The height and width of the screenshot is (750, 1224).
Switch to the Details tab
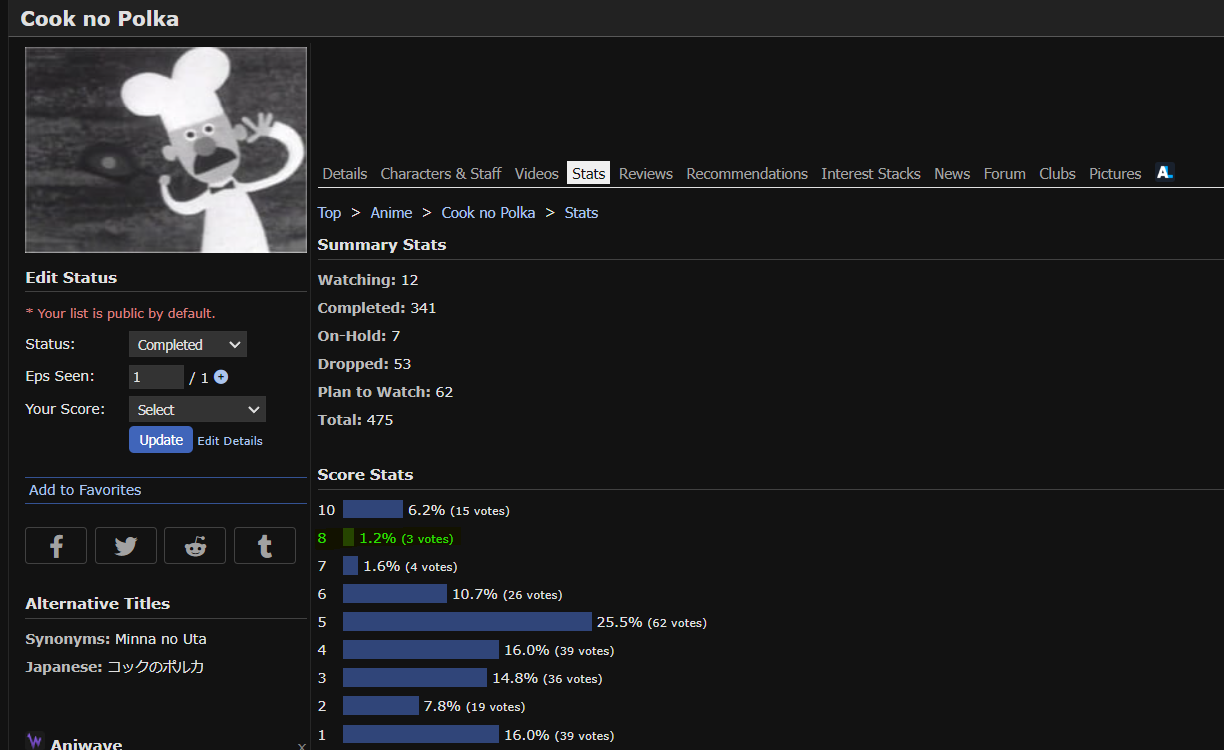[x=345, y=173]
